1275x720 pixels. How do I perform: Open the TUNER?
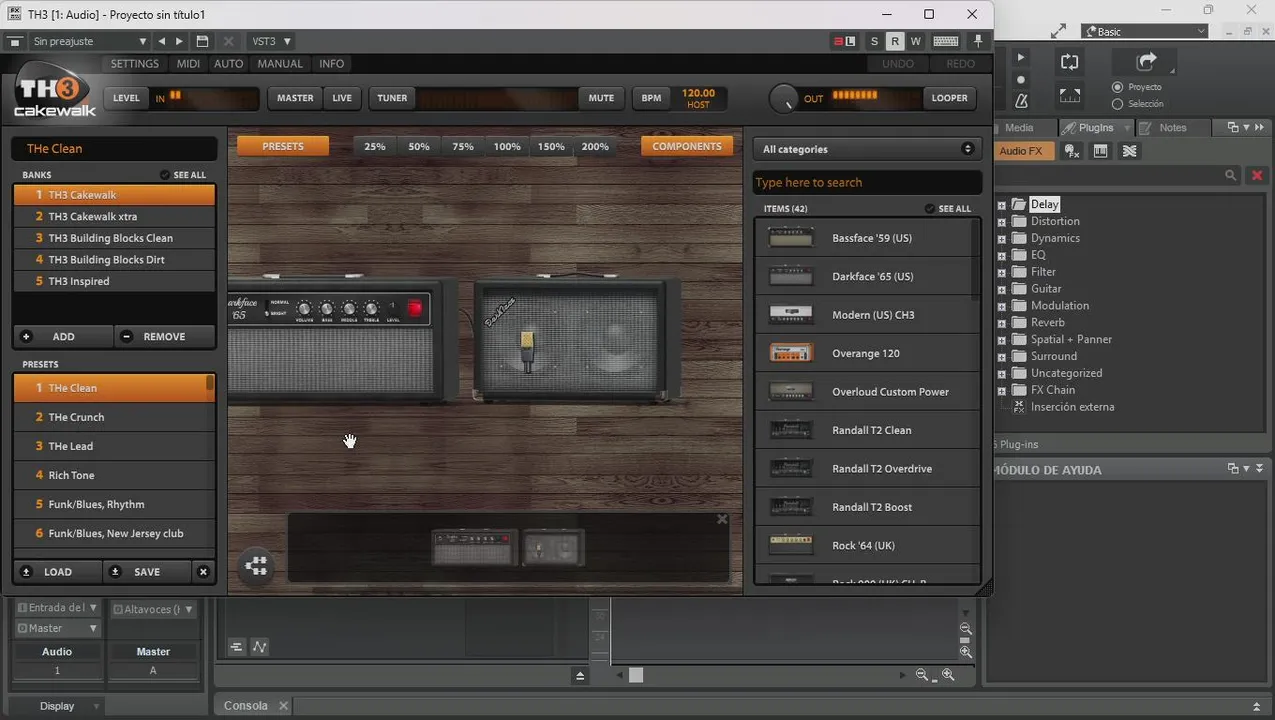(392, 98)
